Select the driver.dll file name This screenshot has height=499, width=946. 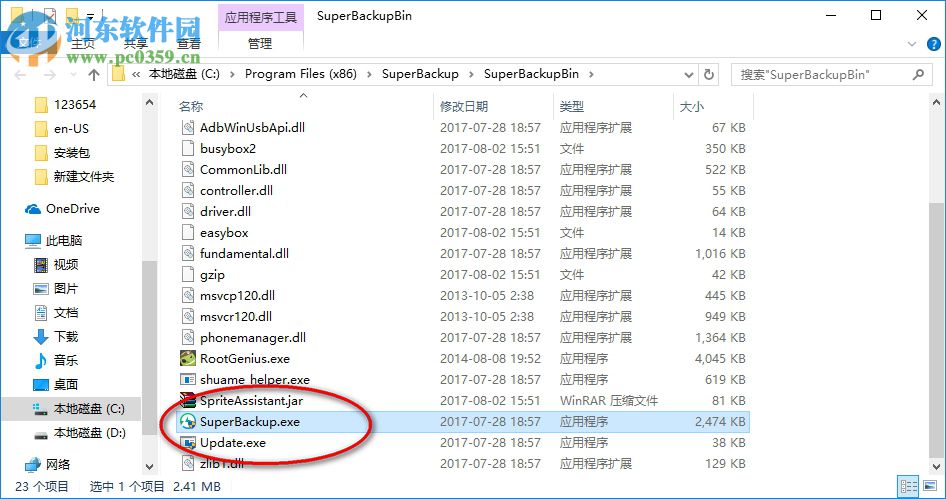pos(225,212)
